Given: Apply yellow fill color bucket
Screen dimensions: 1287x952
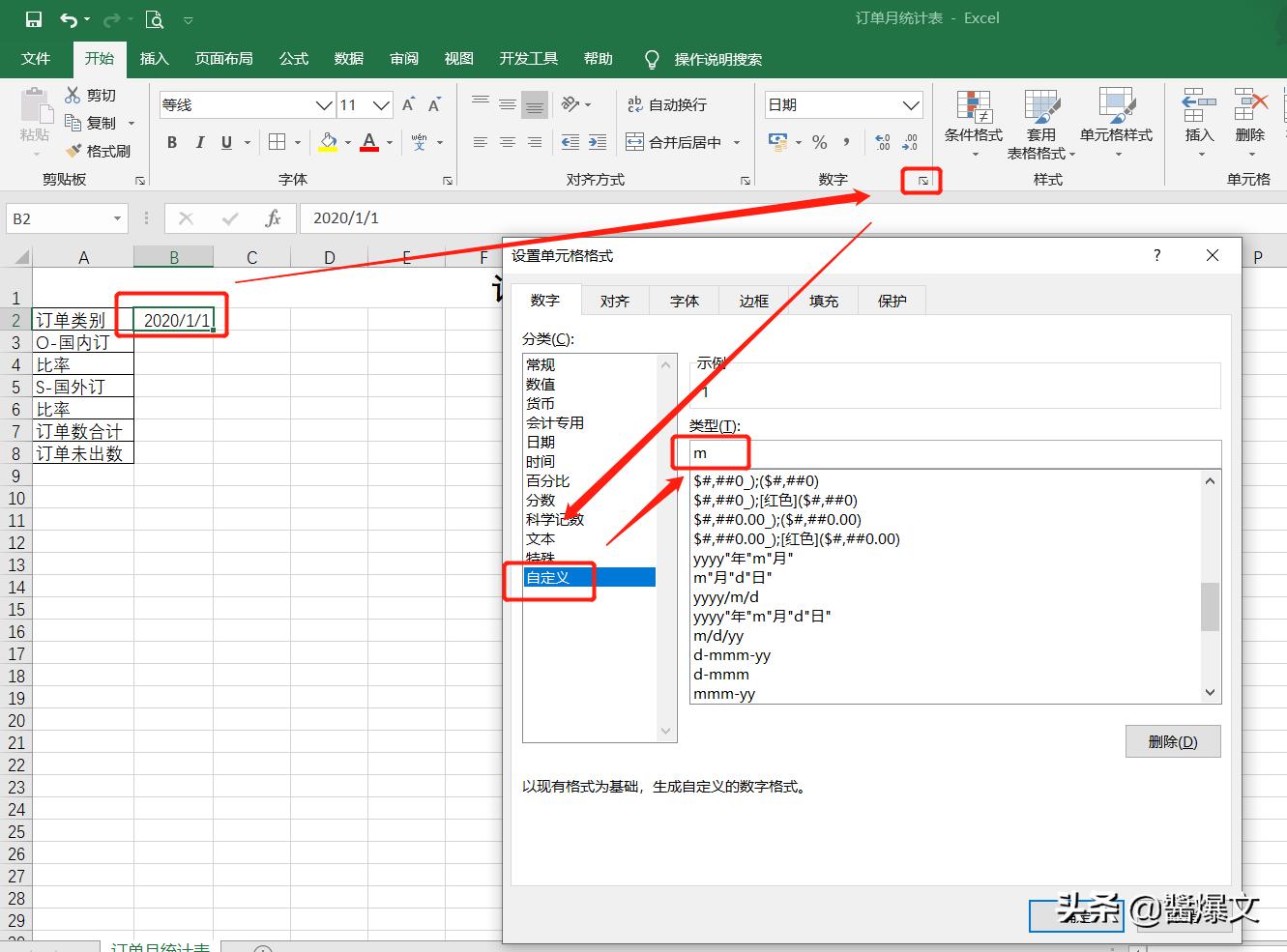Looking at the screenshot, I should click(328, 142).
